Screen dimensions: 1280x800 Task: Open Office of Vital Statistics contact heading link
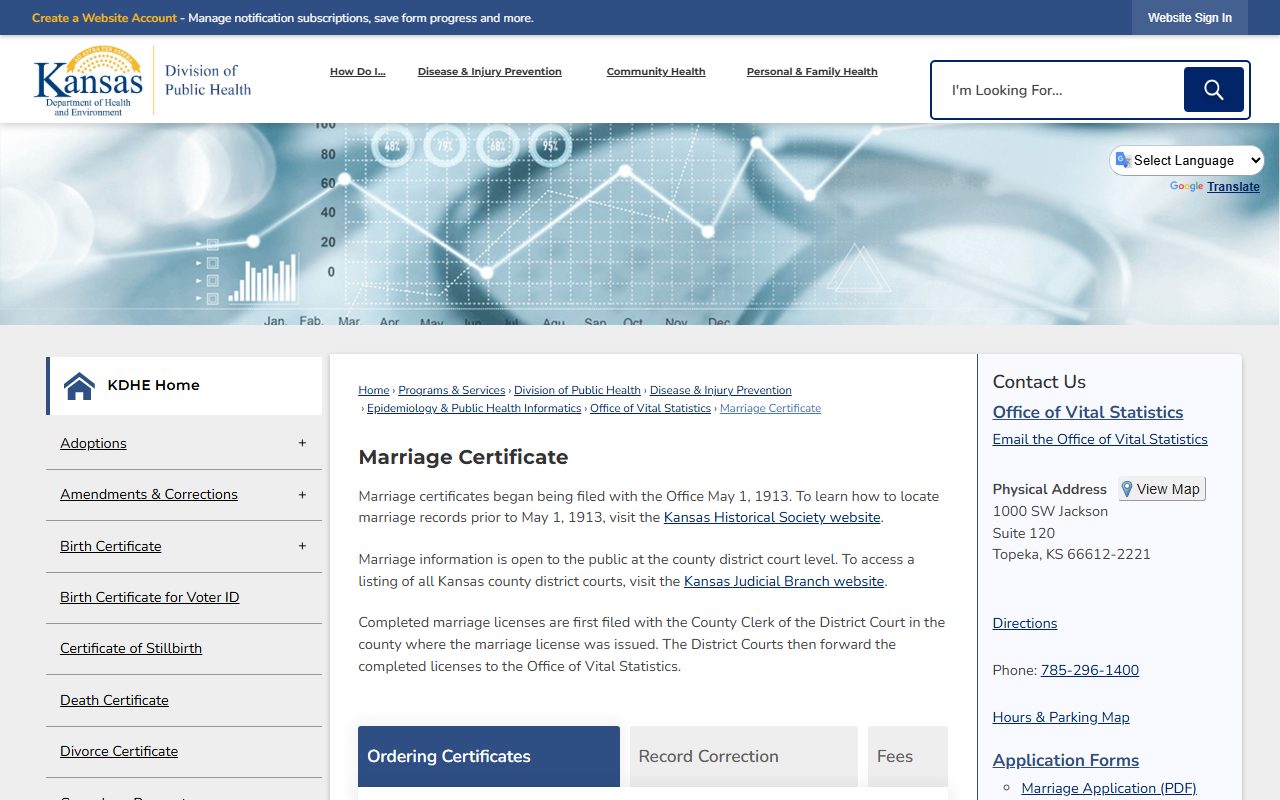coord(1088,412)
